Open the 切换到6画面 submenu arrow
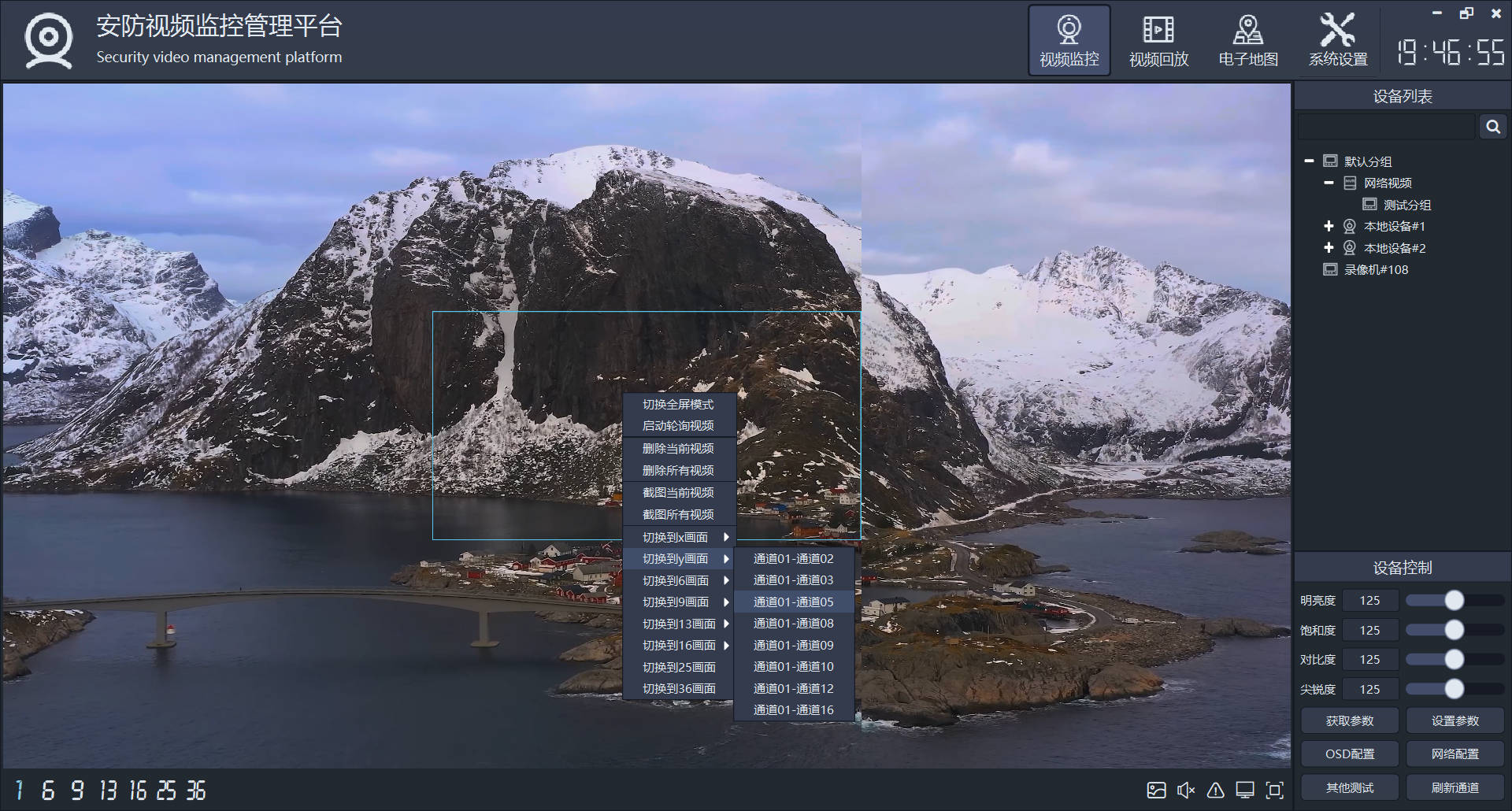This screenshot has height=811, width=1512. click(726, 580)
